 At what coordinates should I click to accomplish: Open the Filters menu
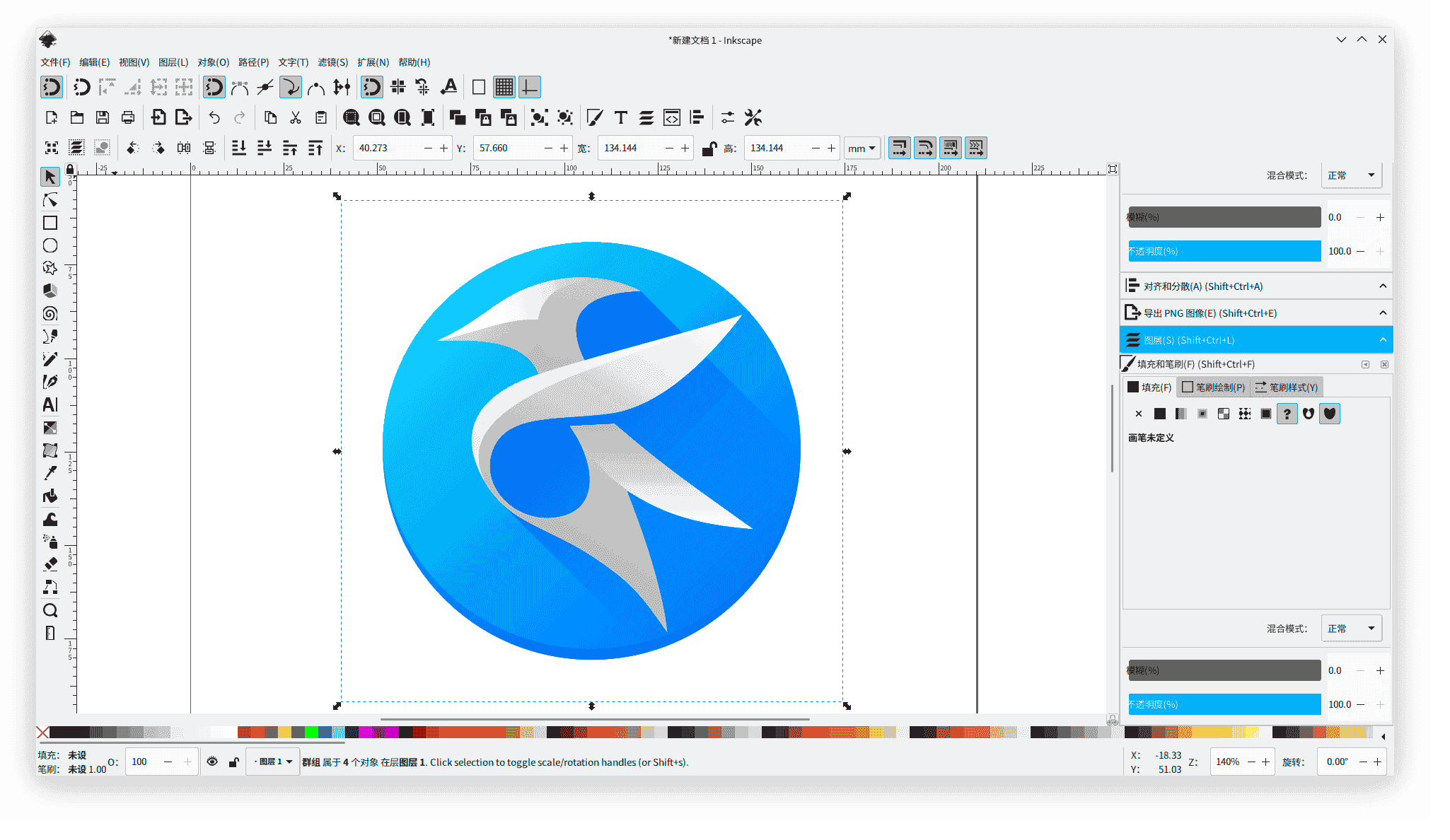[332, 62]
